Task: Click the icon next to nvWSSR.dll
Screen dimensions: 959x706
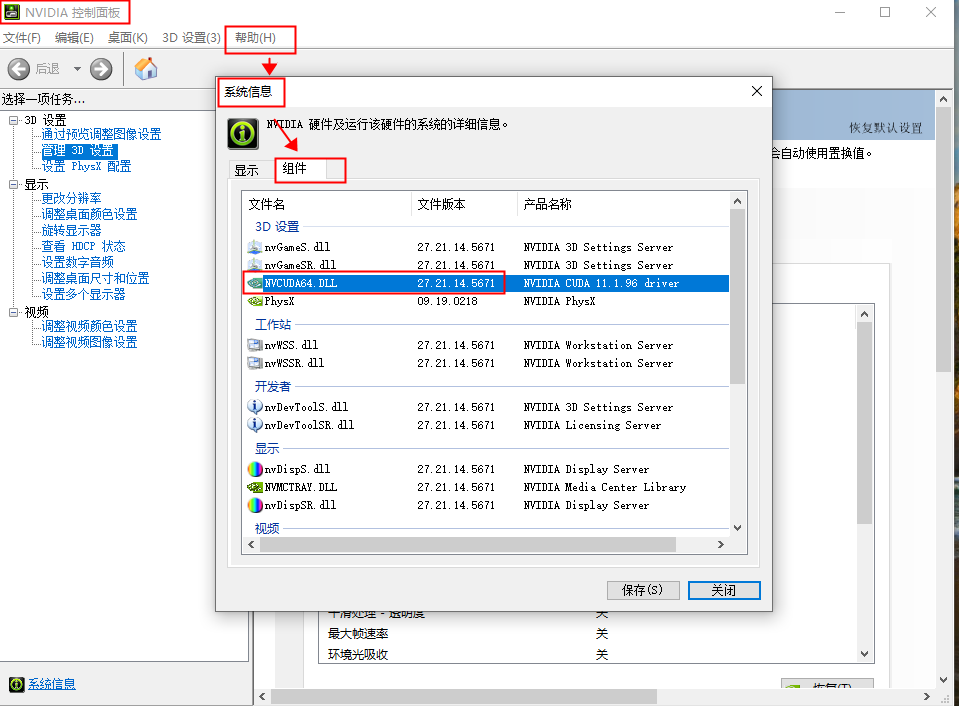Action: pos(254,363)
